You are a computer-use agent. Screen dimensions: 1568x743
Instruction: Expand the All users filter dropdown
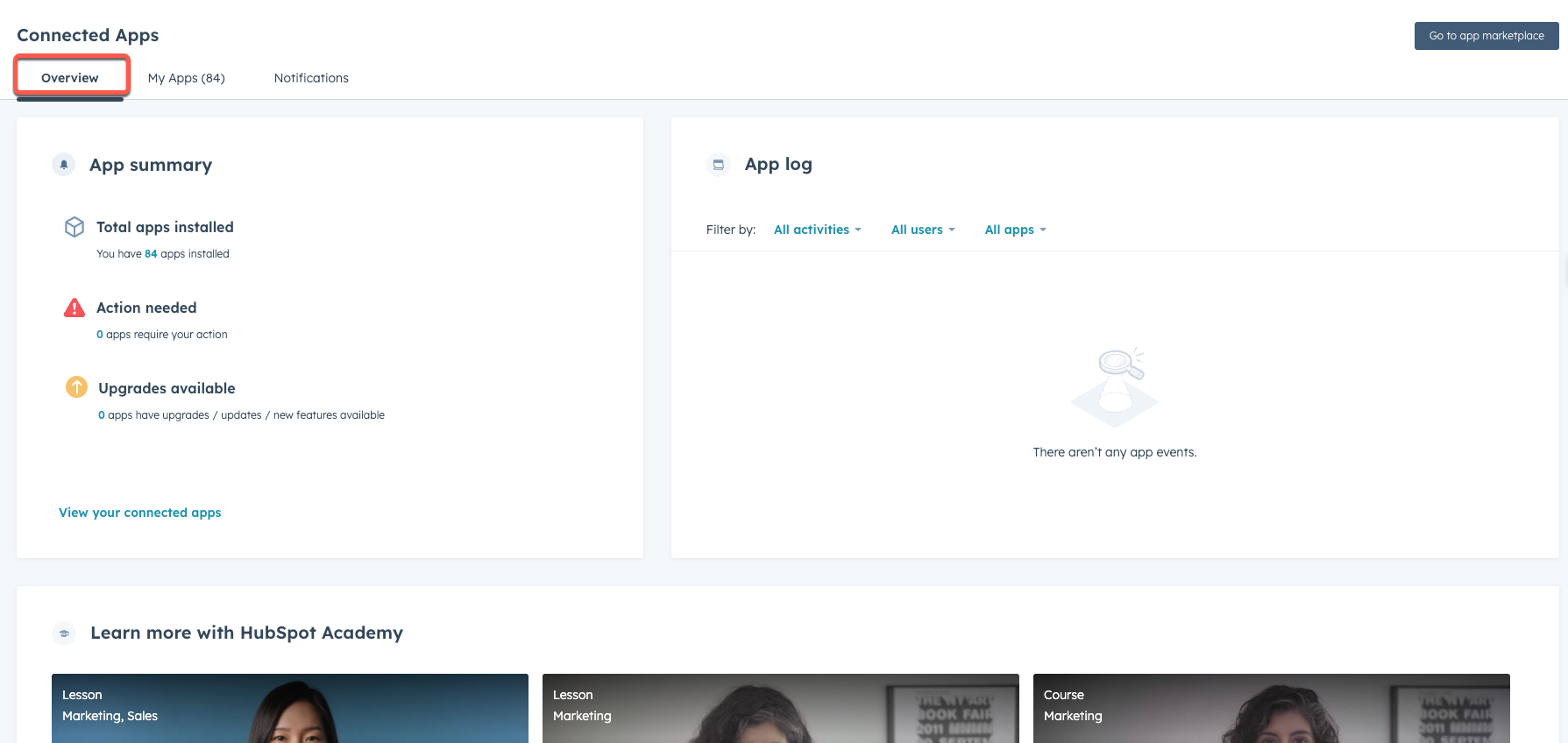pos(923,230)
